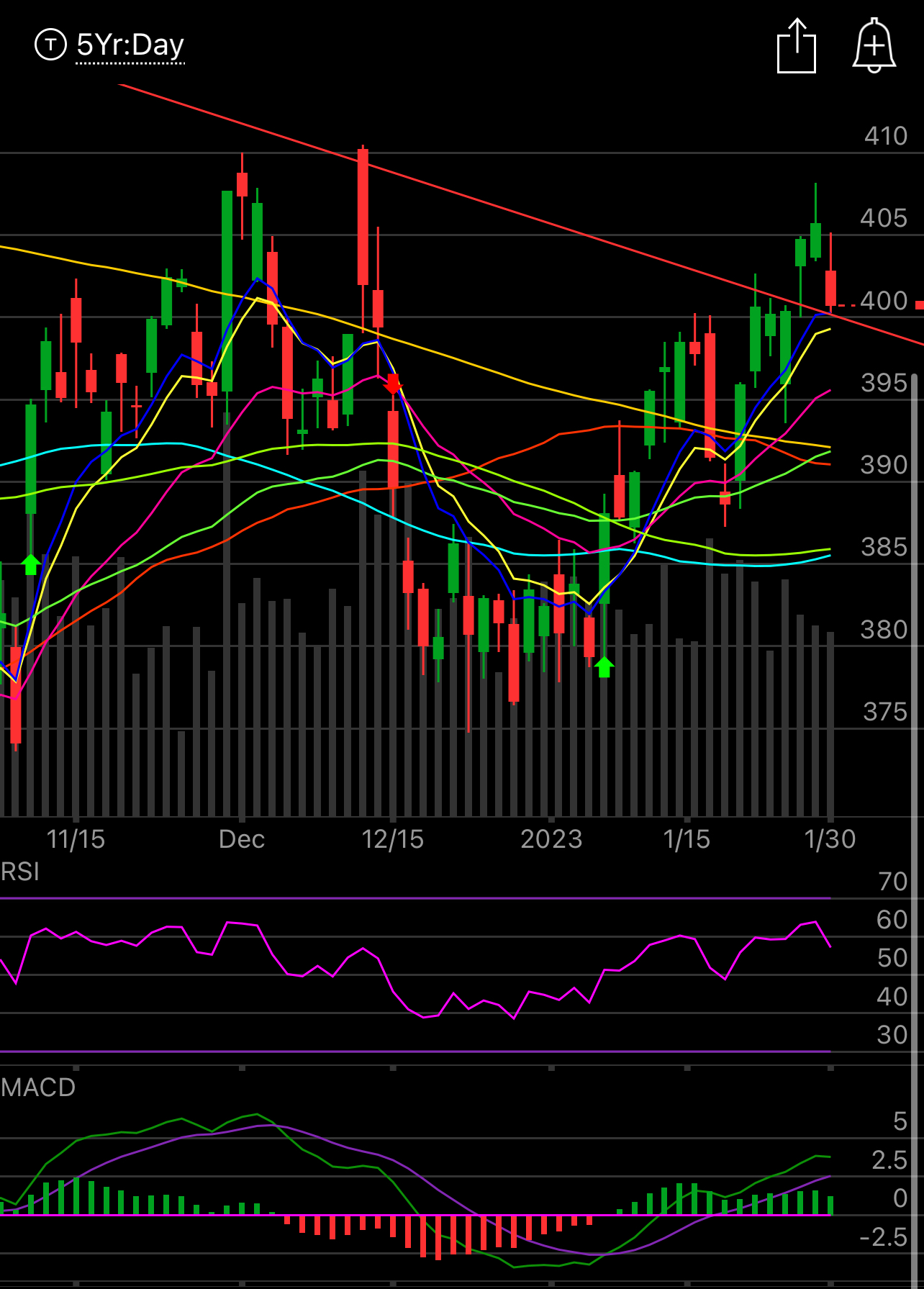Tap the MACD indicator label
This screenshot has height=1289, width=924.
(x=38, y=1087)
